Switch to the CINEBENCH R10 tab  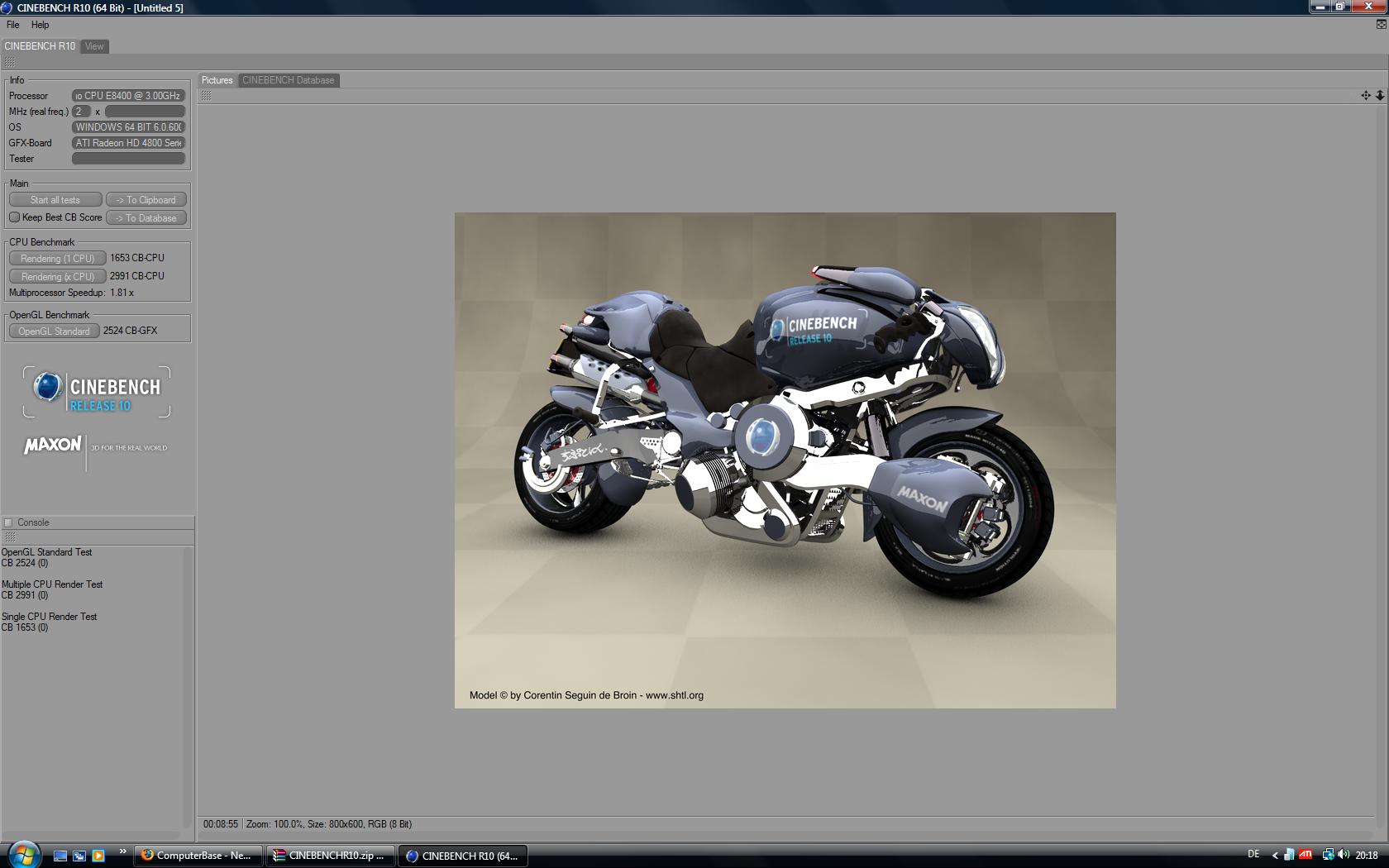tap(40, 46)
